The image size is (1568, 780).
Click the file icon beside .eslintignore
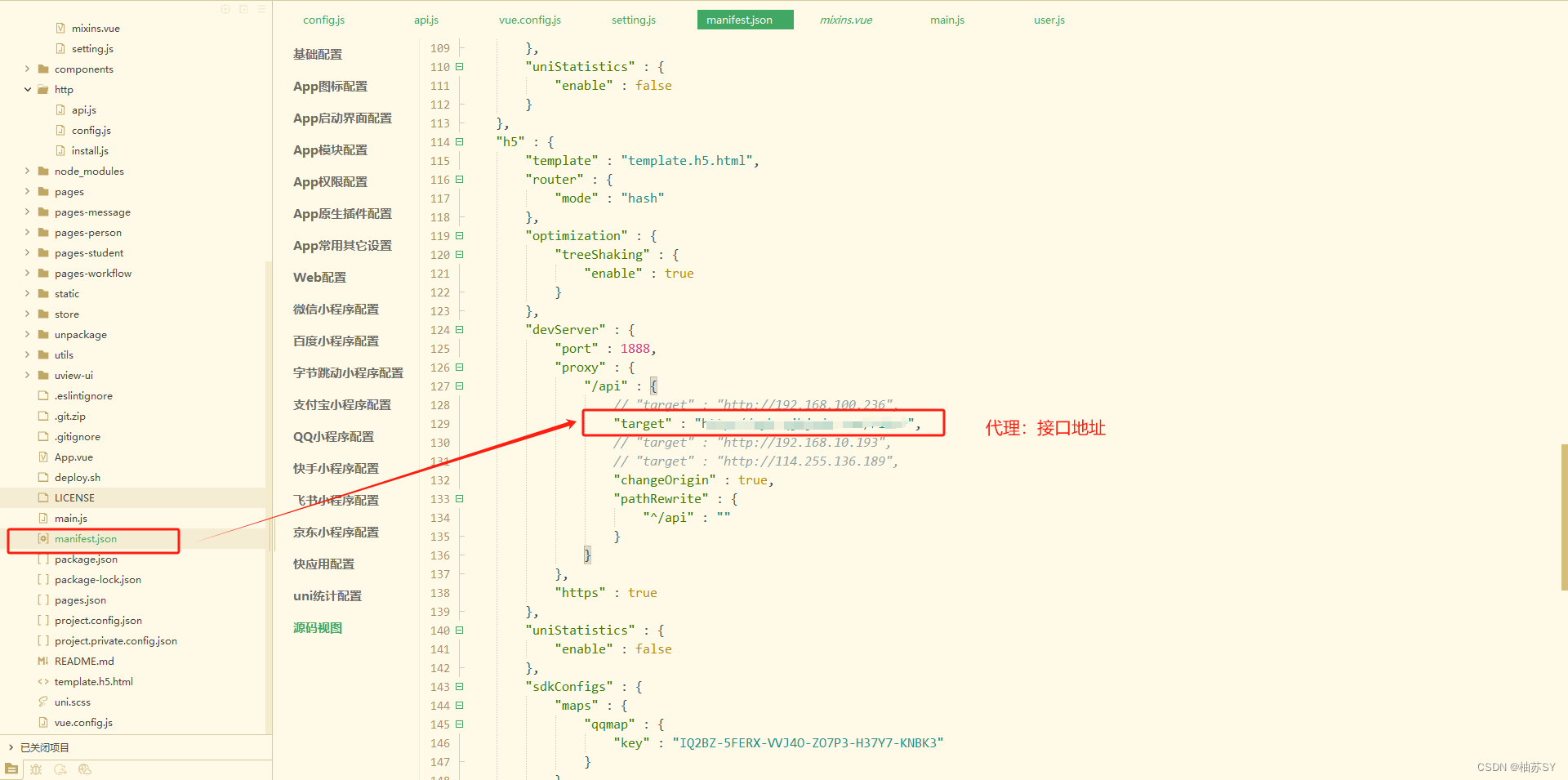(43, 395)
